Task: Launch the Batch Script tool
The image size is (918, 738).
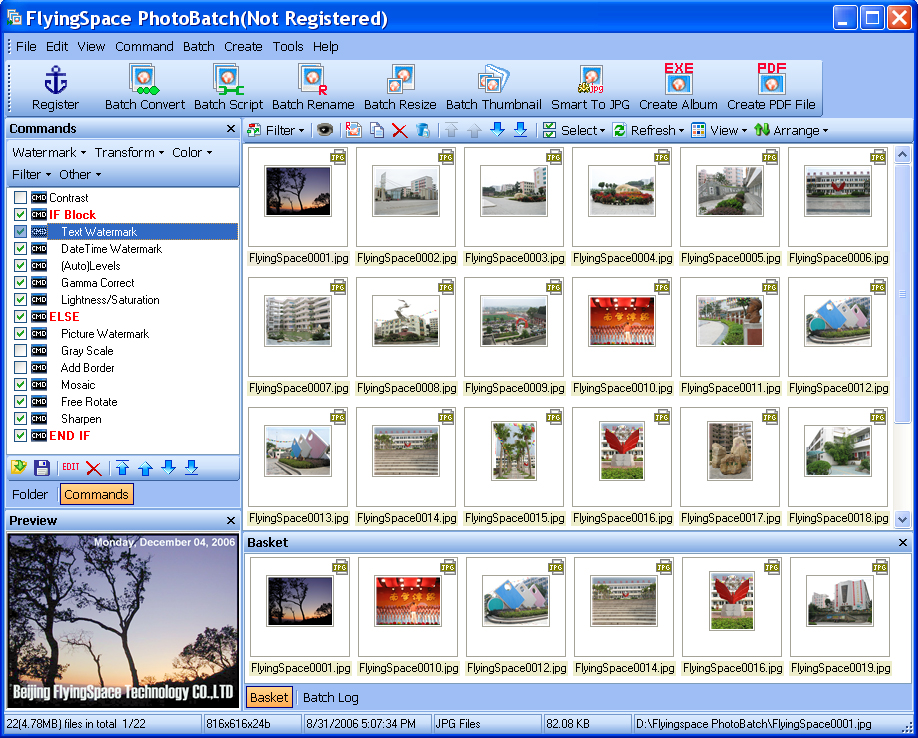Action: coord(228,88)
